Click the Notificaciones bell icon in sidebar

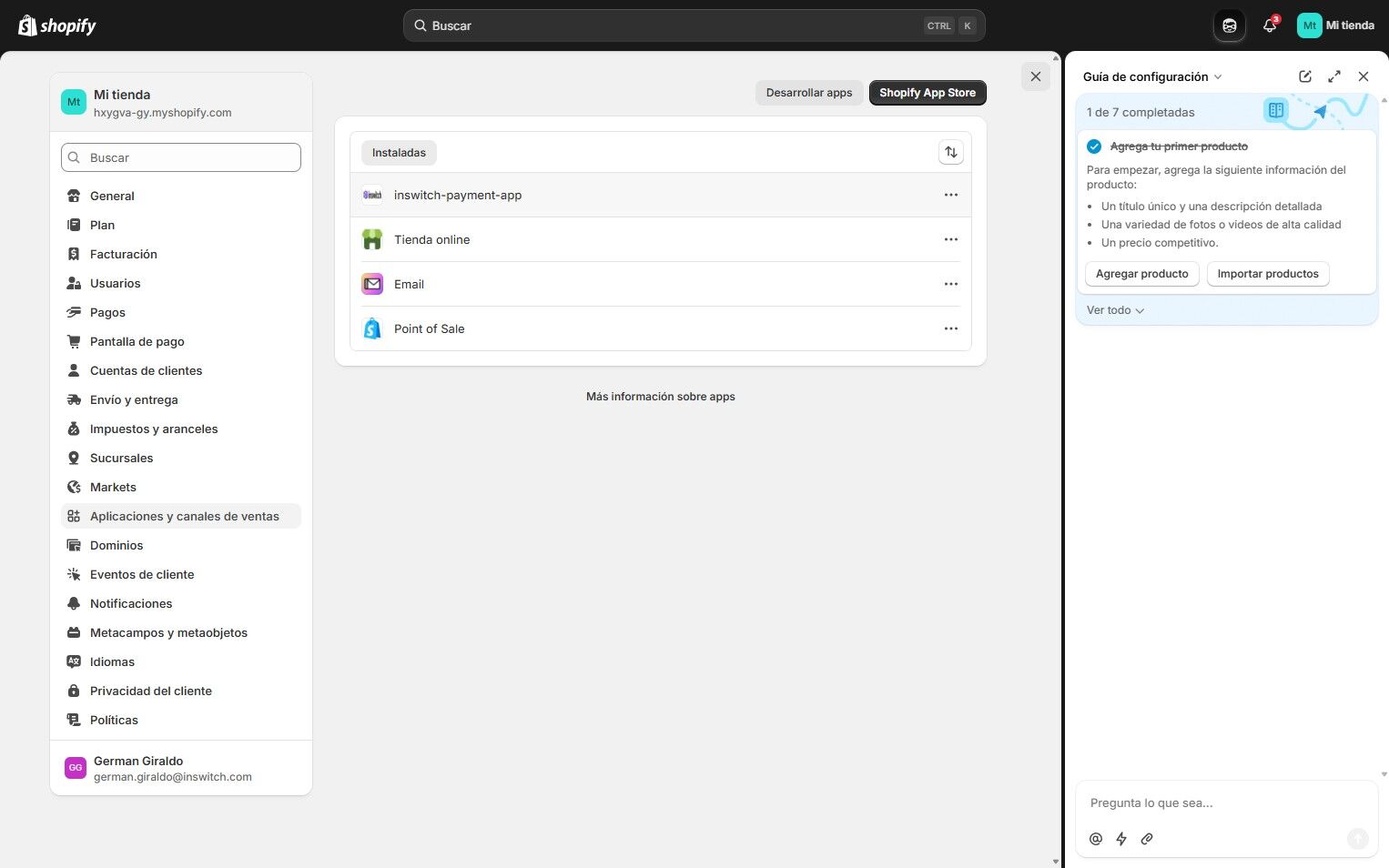point(74,603)
